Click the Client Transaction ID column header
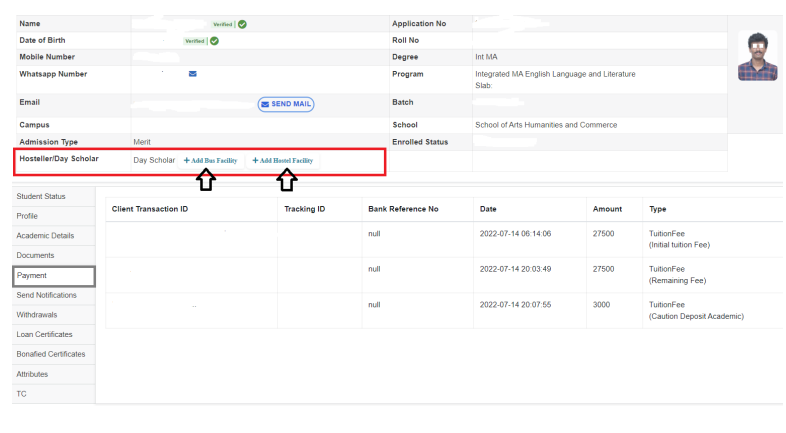 150,209
